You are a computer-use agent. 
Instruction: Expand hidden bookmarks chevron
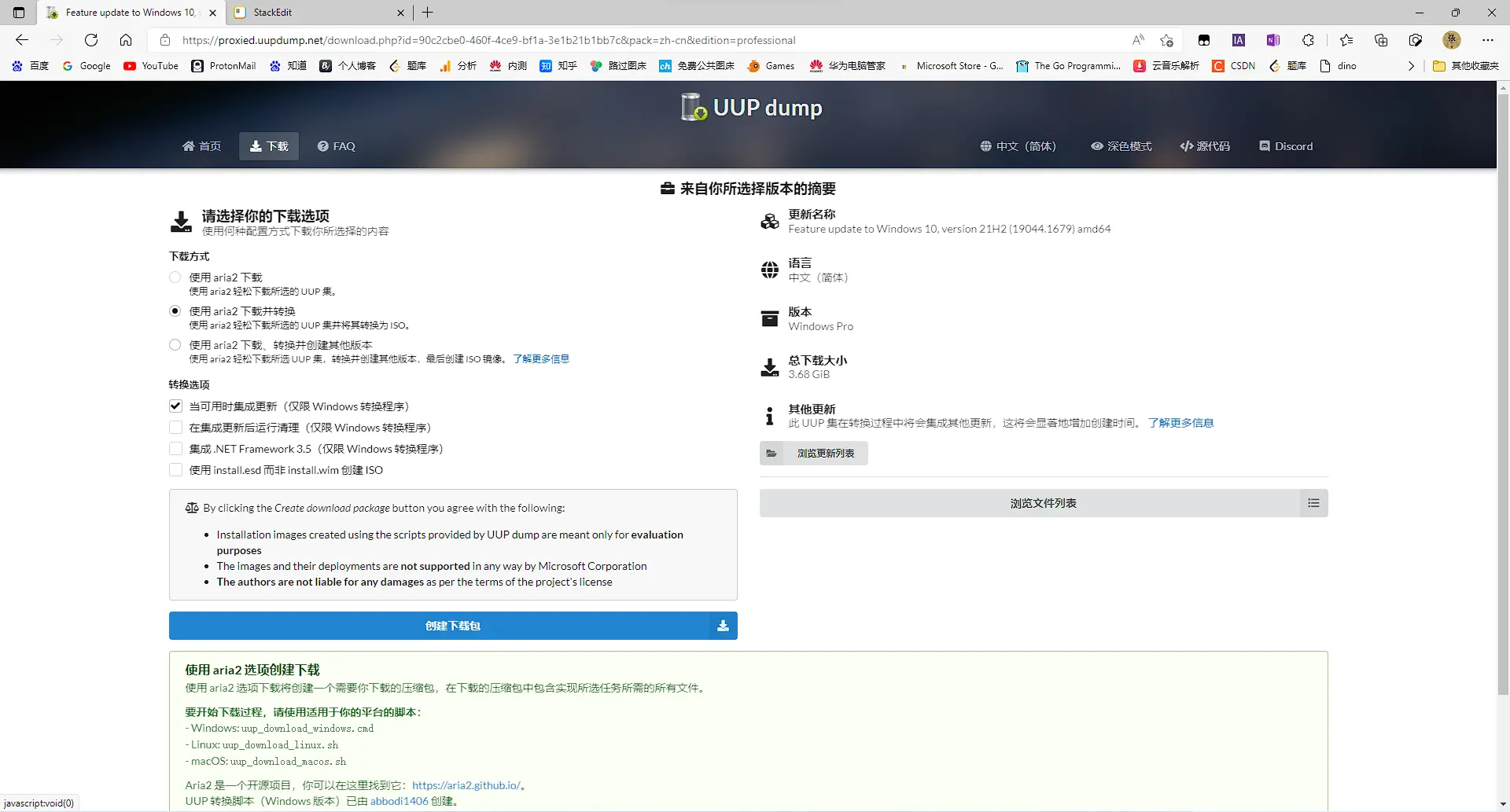pos(1411,66)
